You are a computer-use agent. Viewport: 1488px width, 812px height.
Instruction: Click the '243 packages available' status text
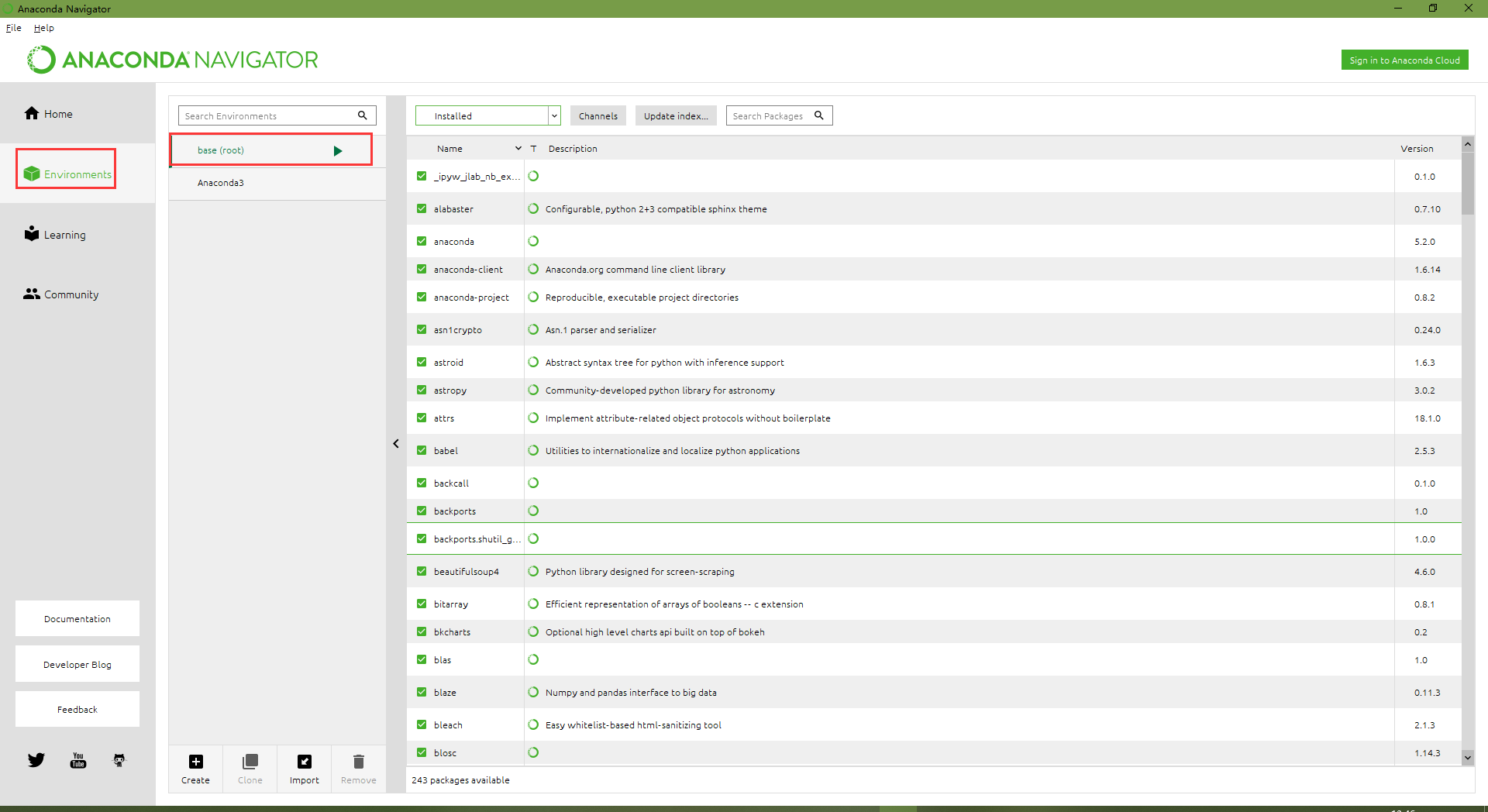click(460, 780)
